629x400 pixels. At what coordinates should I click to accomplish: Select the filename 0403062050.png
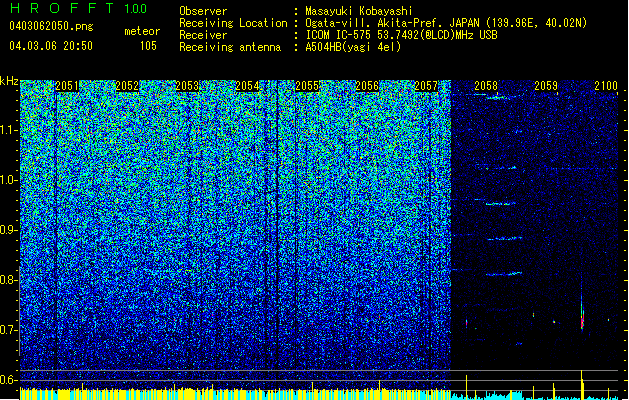pos(51,26)
